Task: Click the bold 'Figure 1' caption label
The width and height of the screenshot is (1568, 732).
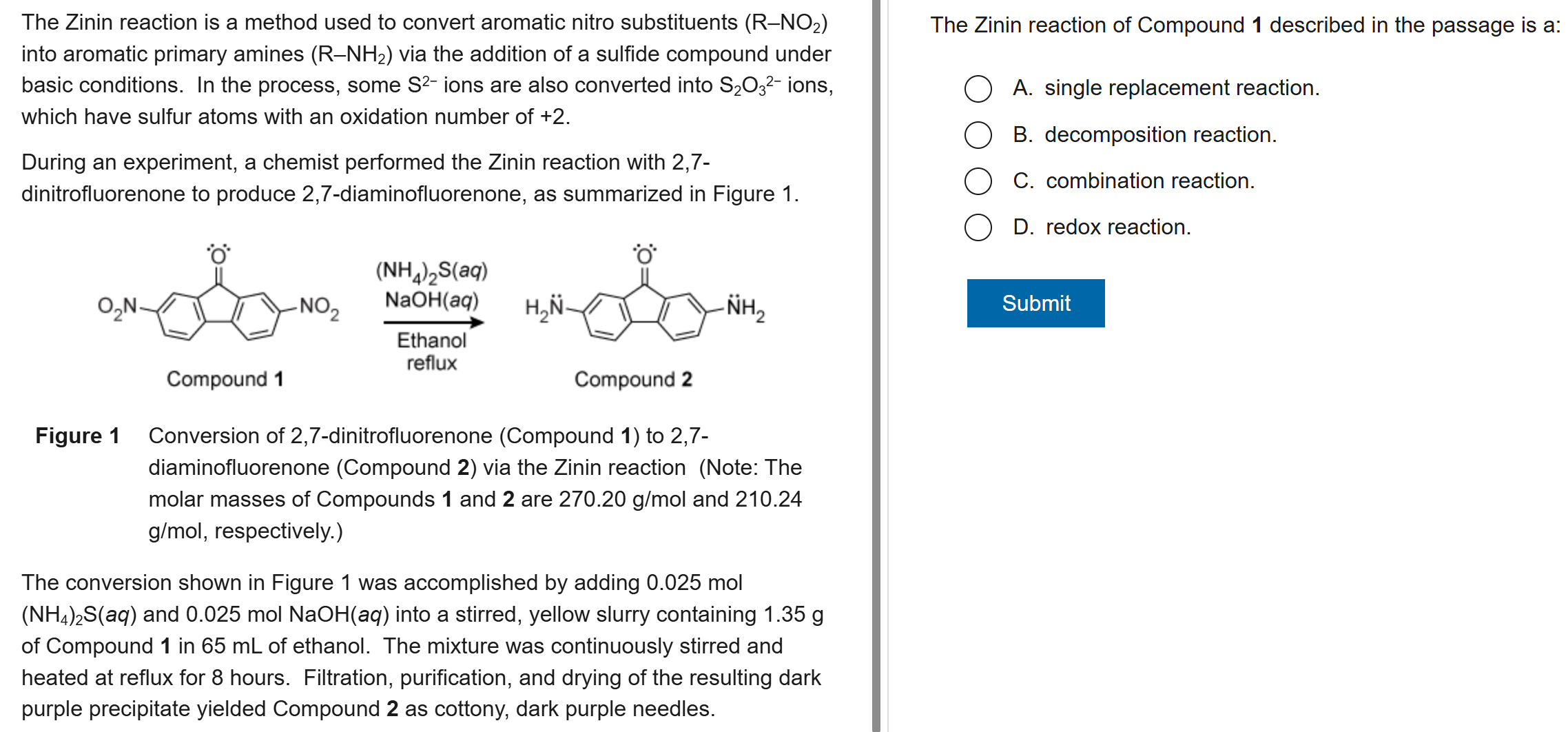Action: 78,436
